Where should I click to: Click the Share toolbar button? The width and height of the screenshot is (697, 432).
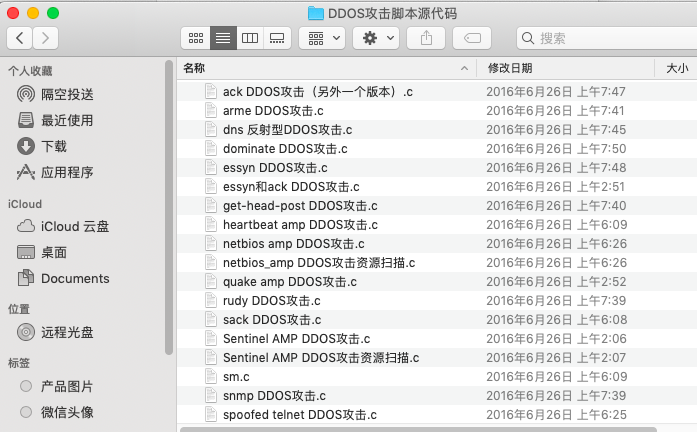pos(426,38)
